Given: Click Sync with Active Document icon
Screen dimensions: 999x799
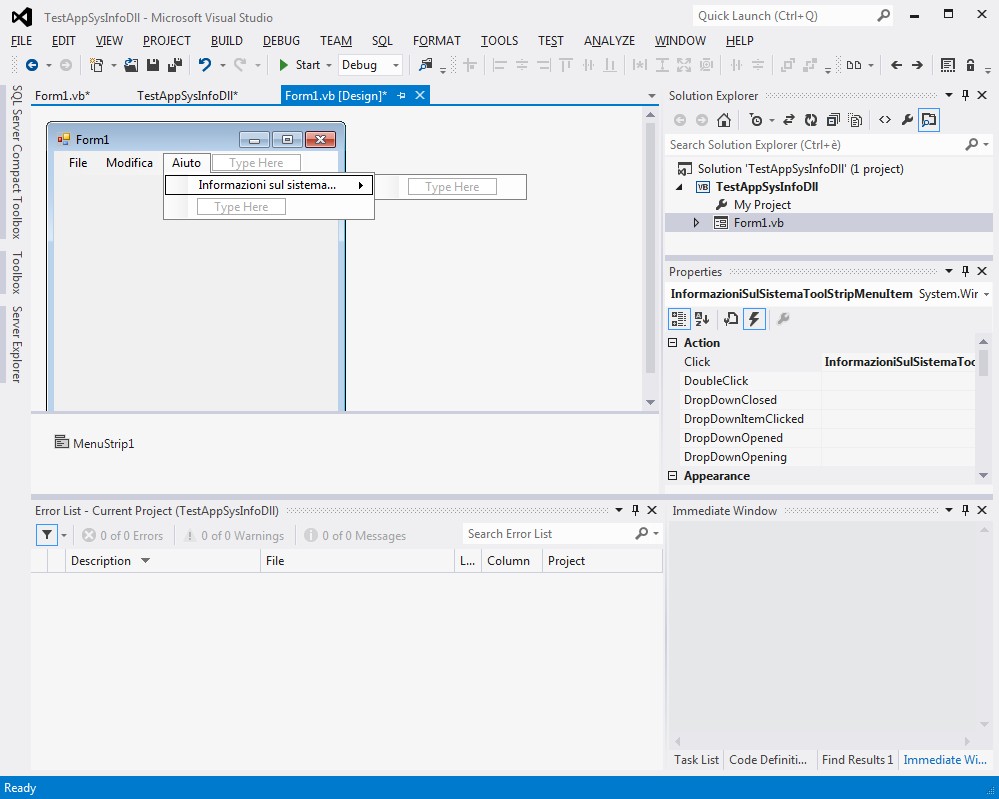Looking at the screenshot, I should 789,120.
